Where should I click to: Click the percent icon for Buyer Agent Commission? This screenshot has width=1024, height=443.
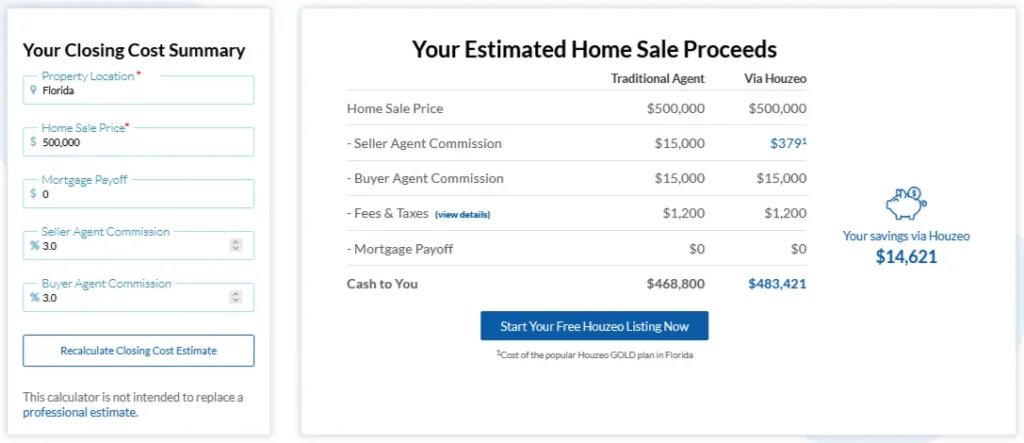[34, 298]
